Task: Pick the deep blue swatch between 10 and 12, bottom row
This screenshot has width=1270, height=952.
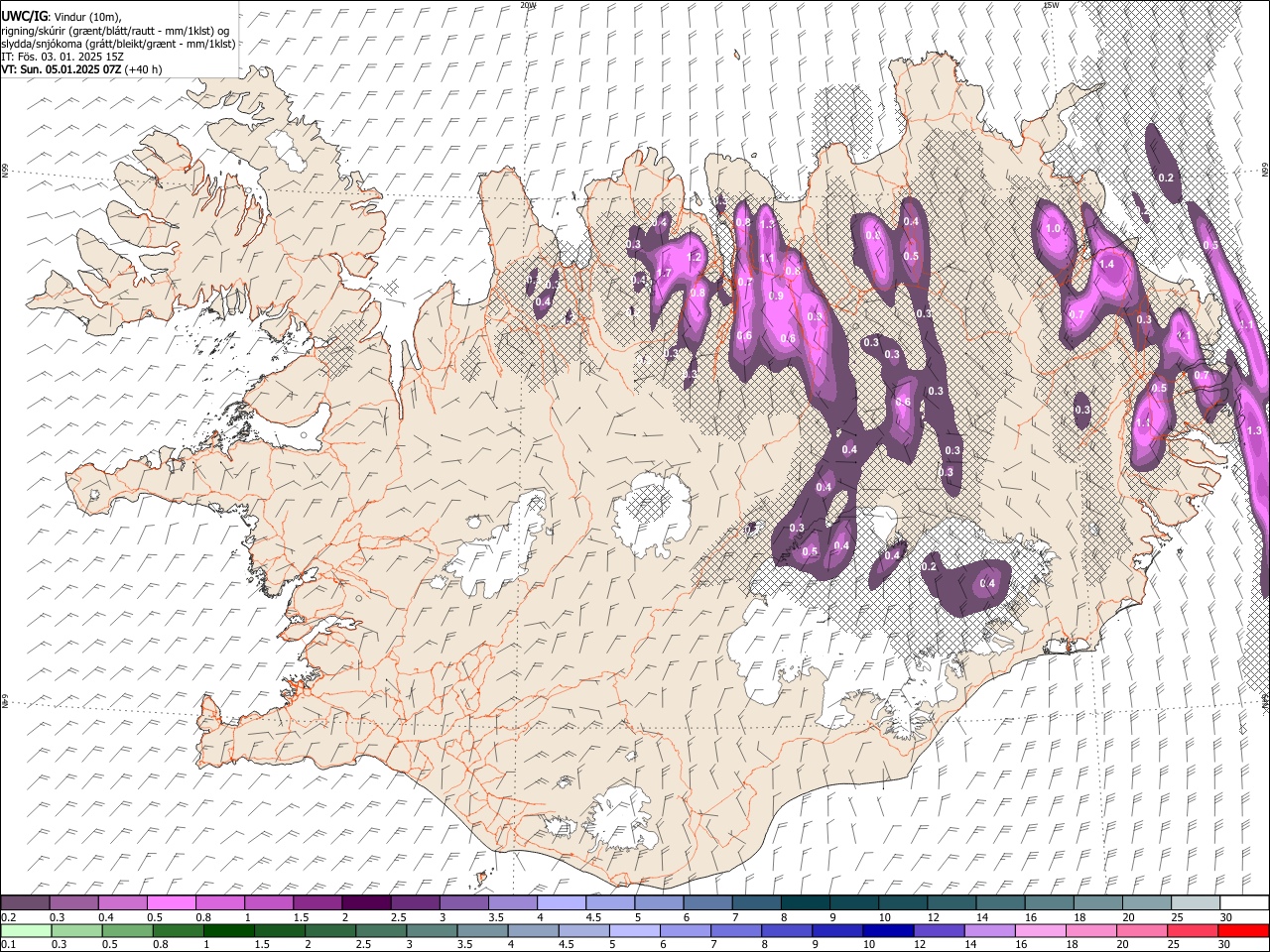Action: click(887, 931)
